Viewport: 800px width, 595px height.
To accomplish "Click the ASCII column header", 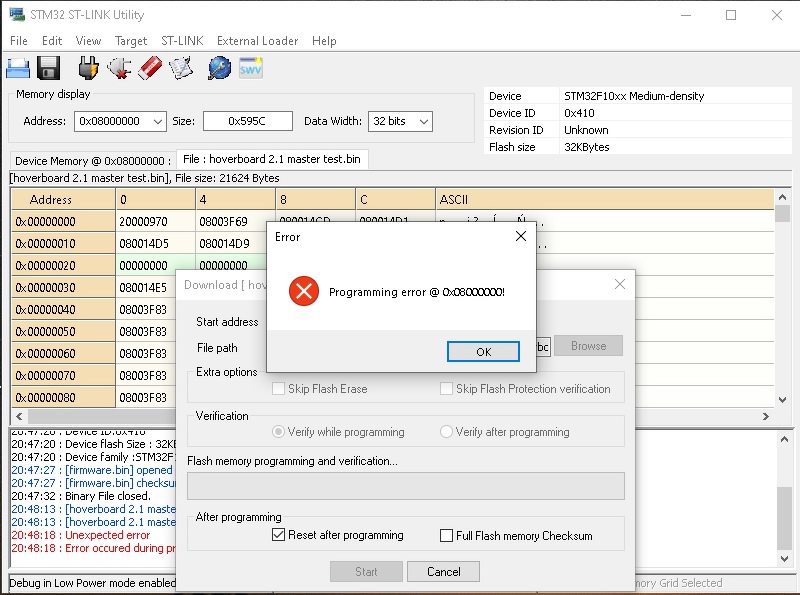I will 605,200.
